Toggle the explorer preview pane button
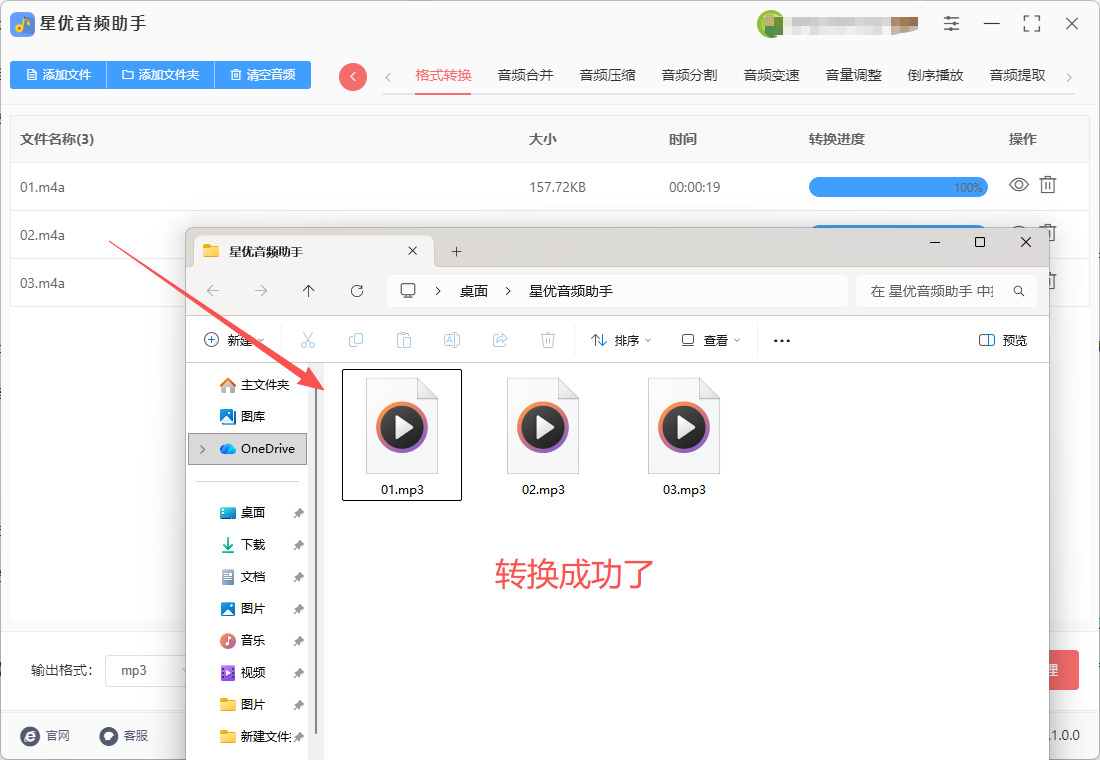 1003,340
